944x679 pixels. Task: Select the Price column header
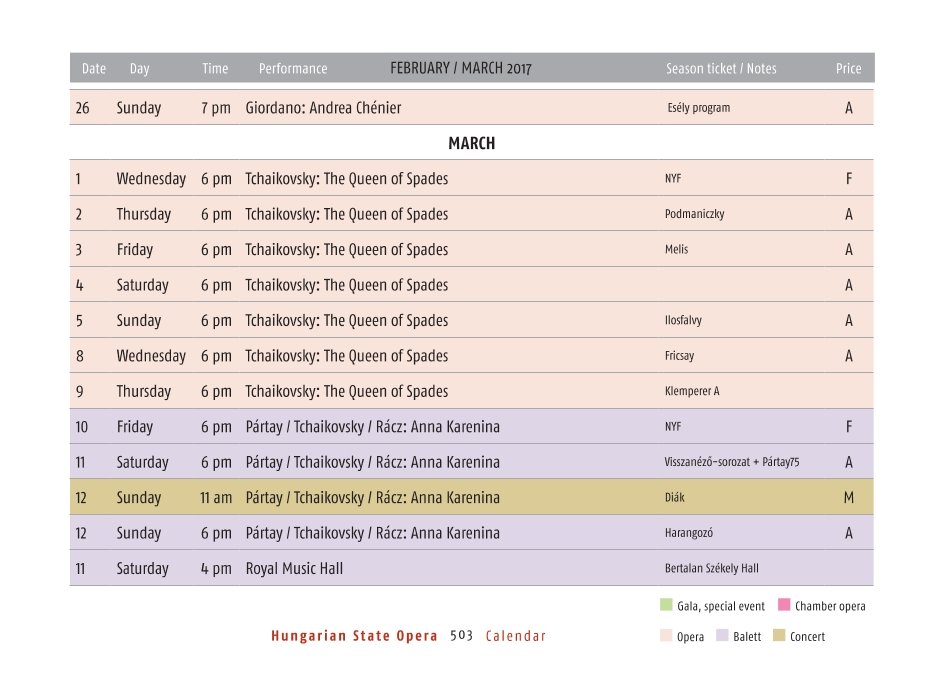click(x=848, y=69)
